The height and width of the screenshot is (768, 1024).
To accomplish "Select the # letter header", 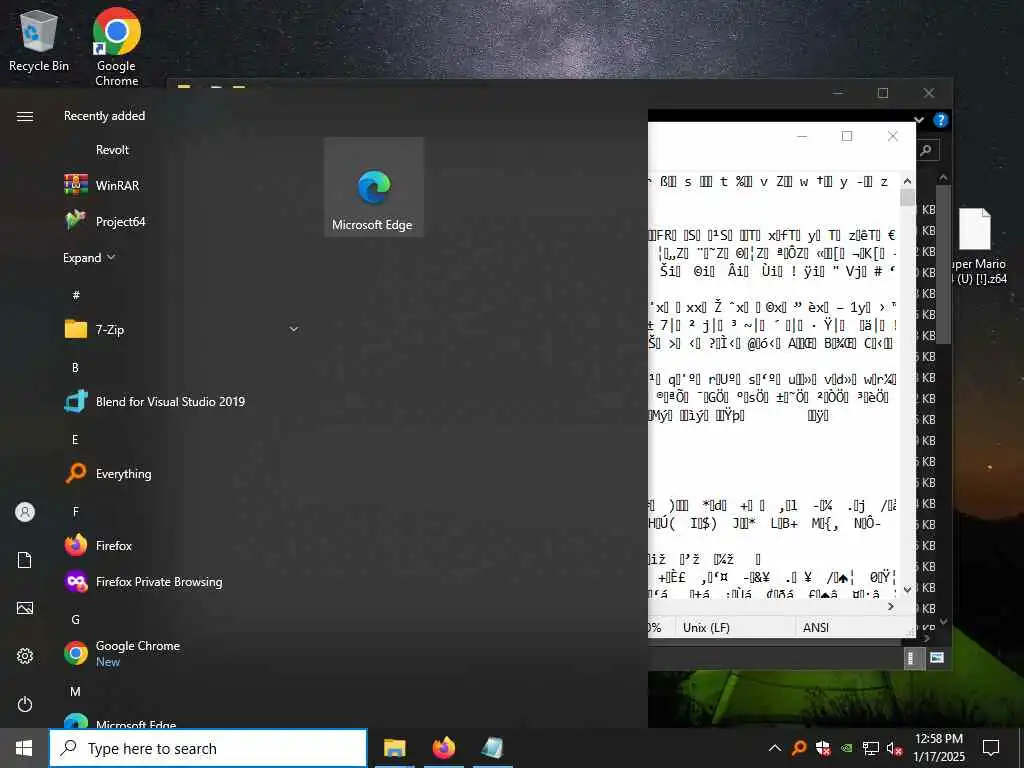I will [x=76, y=295].
